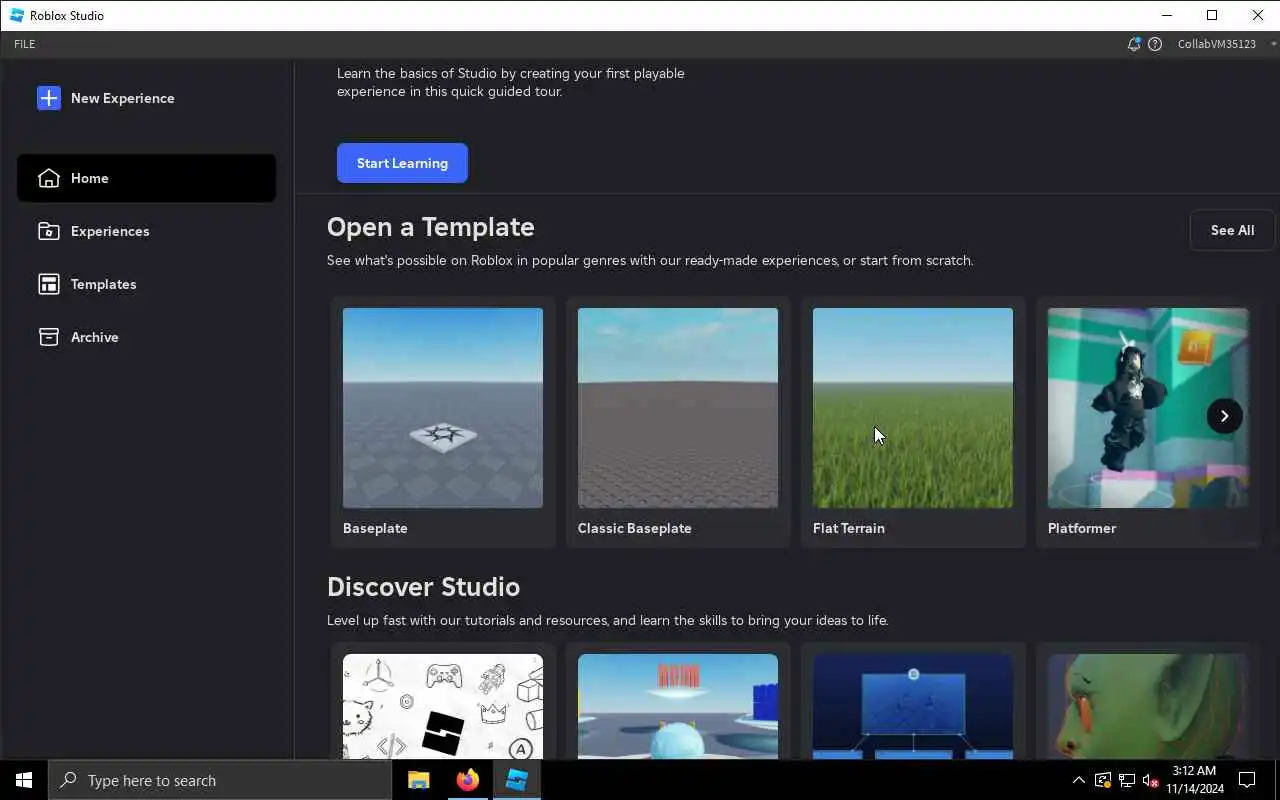This screenshot has height=800, width=1280.
Task: Open the Baseplate template thumbnail
Action: [443, 408]
